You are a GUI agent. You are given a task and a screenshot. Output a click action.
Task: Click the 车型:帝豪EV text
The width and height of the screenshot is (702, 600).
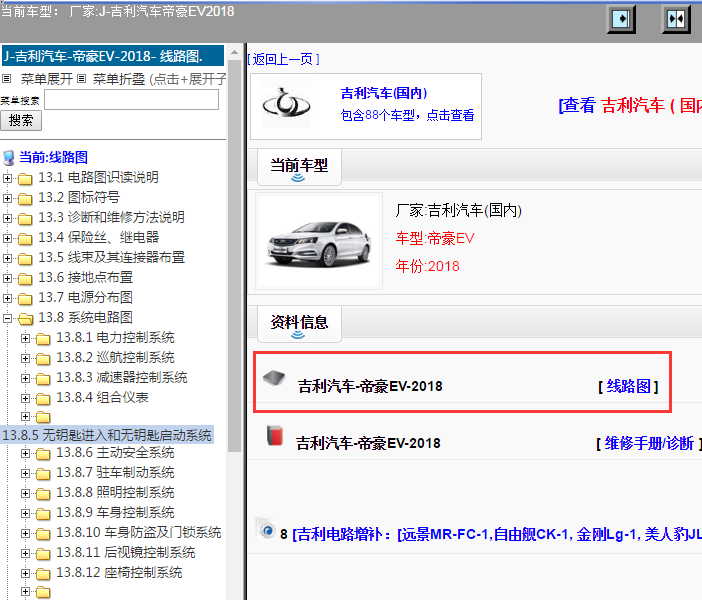click(435, 238)
